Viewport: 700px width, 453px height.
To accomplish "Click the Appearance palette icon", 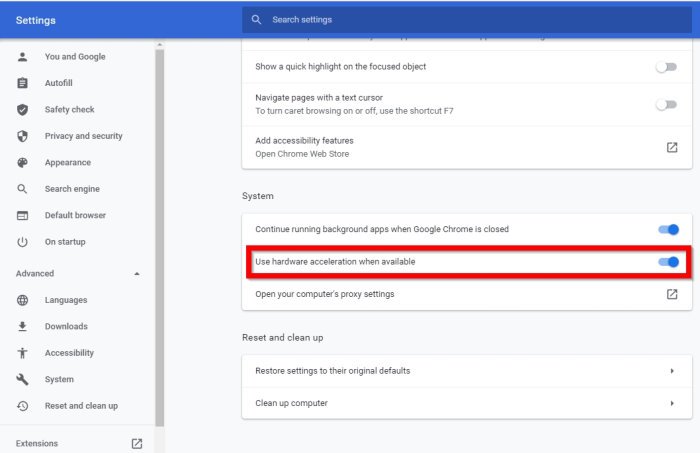I will click(x=22, y=163).
